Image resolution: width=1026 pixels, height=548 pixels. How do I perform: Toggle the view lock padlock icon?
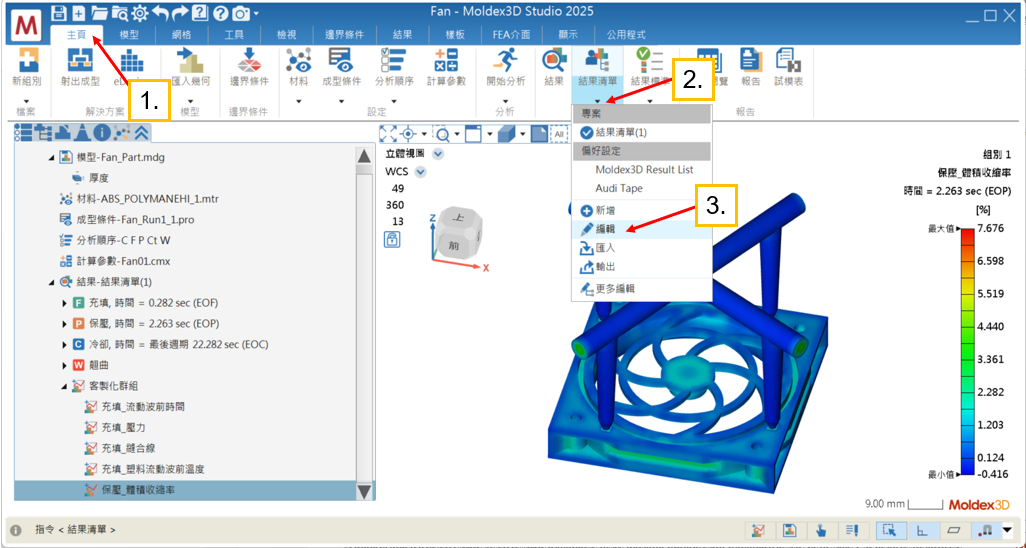tap(391, 240)
